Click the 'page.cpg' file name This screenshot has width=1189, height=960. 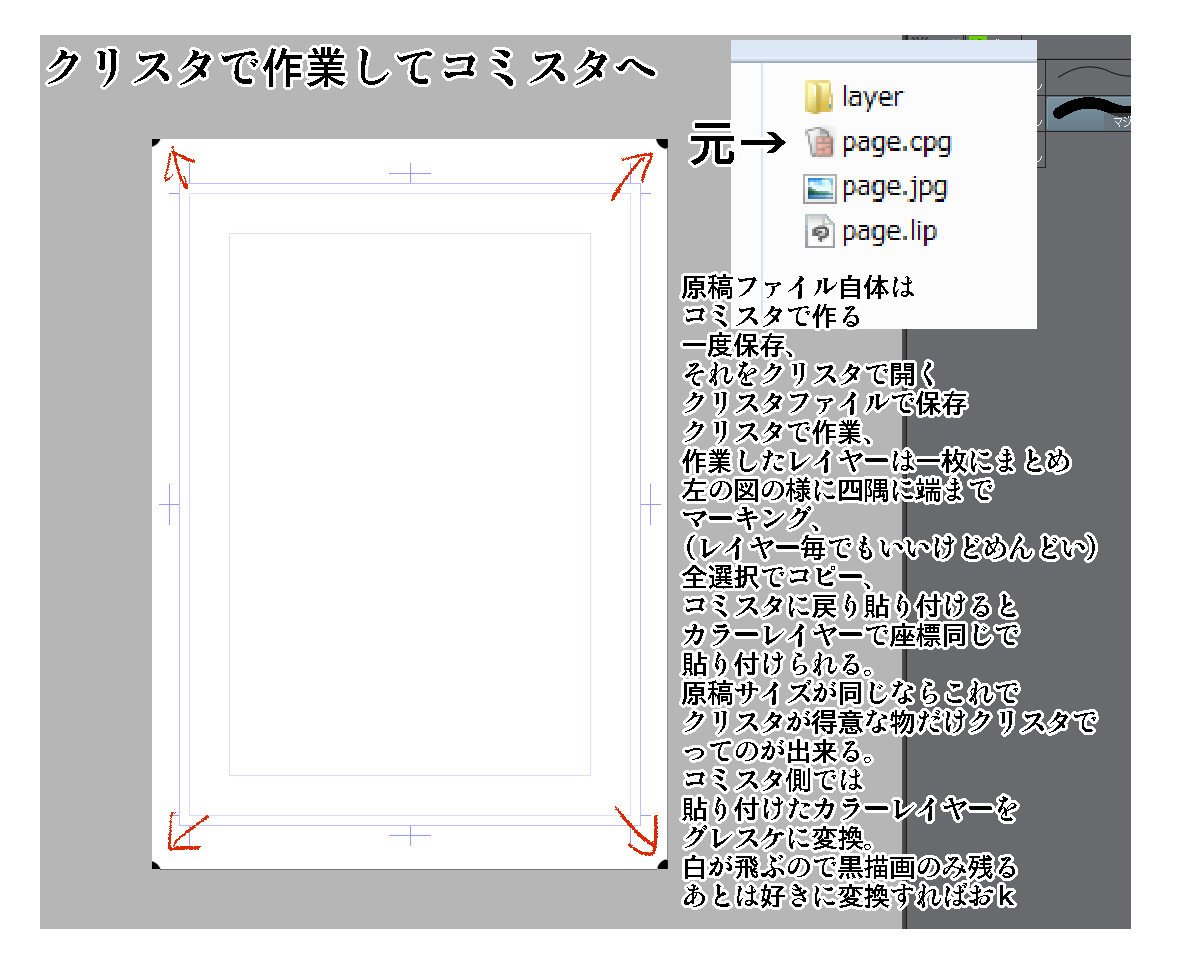click(896, 143)
